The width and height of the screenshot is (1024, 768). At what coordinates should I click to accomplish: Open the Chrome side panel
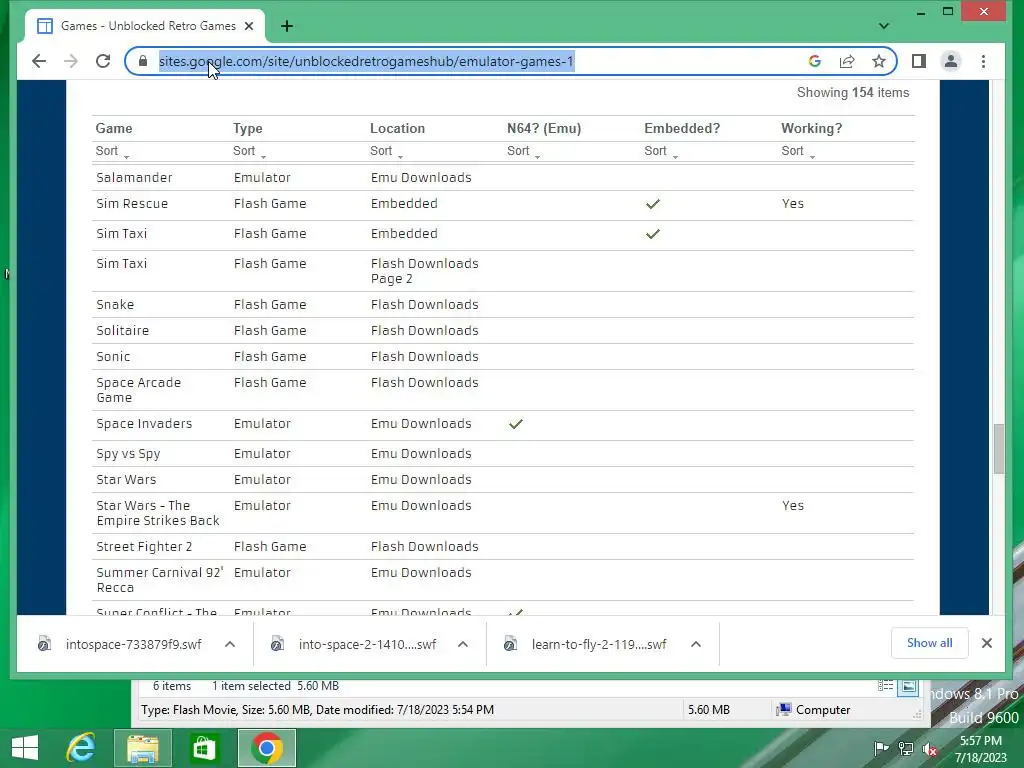tap(919, 61)
